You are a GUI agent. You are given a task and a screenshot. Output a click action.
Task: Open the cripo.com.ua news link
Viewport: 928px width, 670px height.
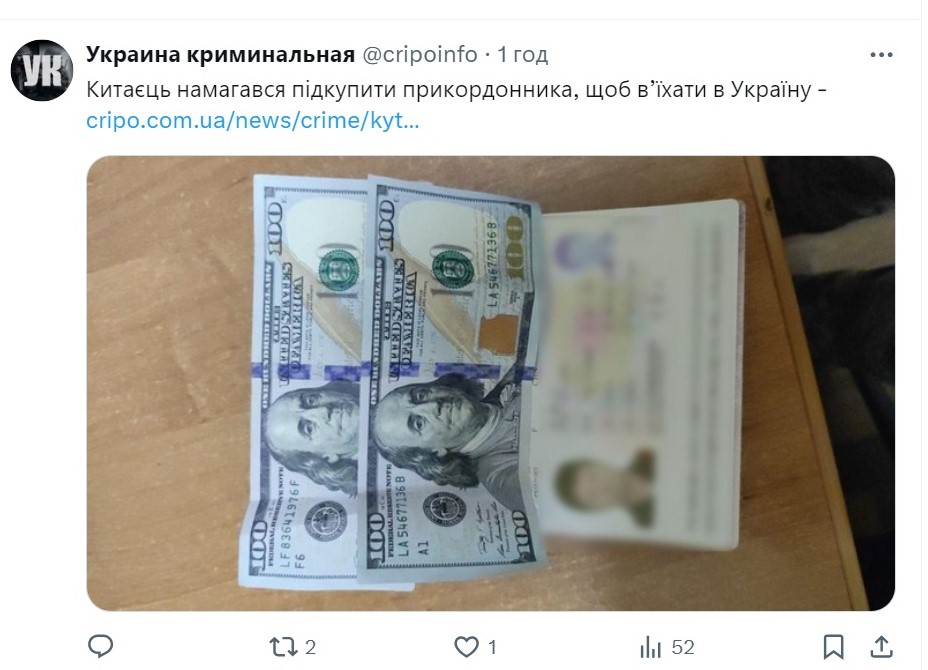point(253,121)
